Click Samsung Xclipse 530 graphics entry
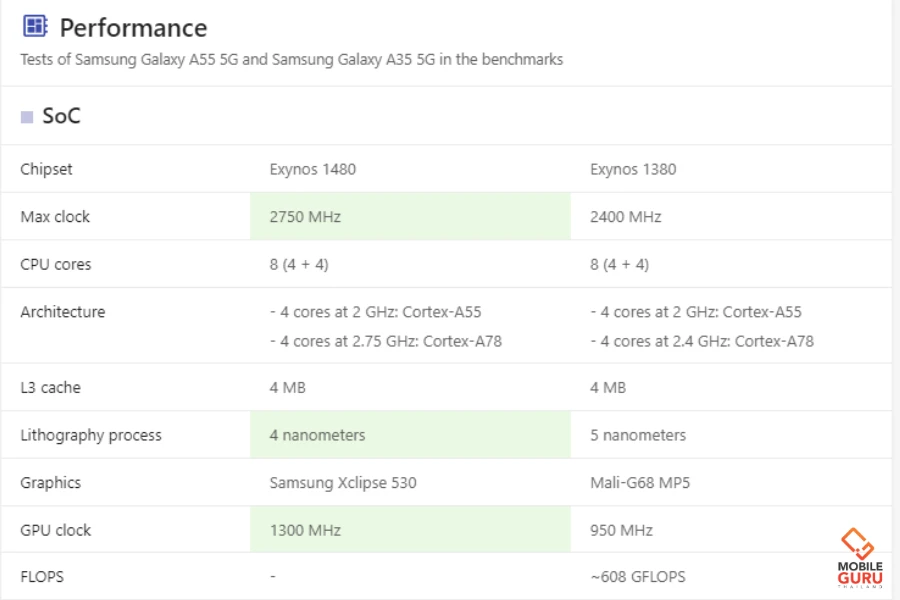 click(343, 483)
